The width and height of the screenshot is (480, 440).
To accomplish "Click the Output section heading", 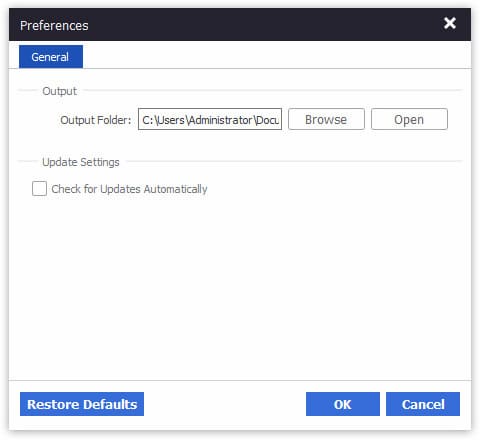I will click(x=59, y=91).
